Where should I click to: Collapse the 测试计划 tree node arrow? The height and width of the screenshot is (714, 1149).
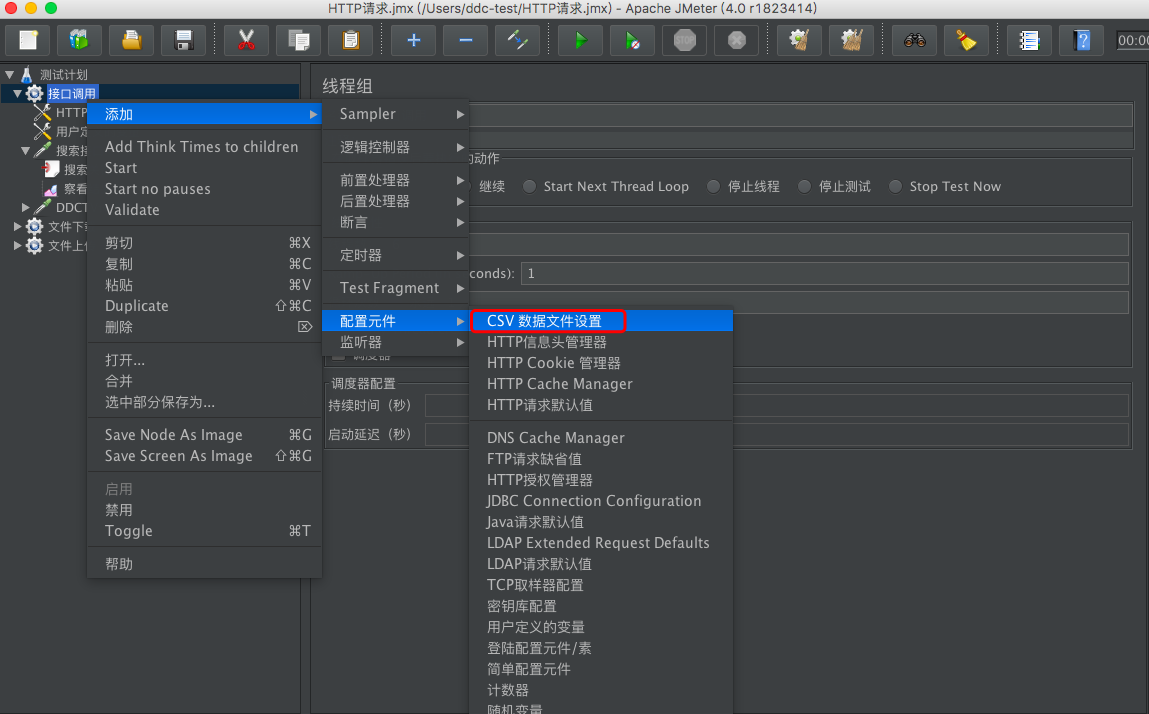(x=10, y=75)
